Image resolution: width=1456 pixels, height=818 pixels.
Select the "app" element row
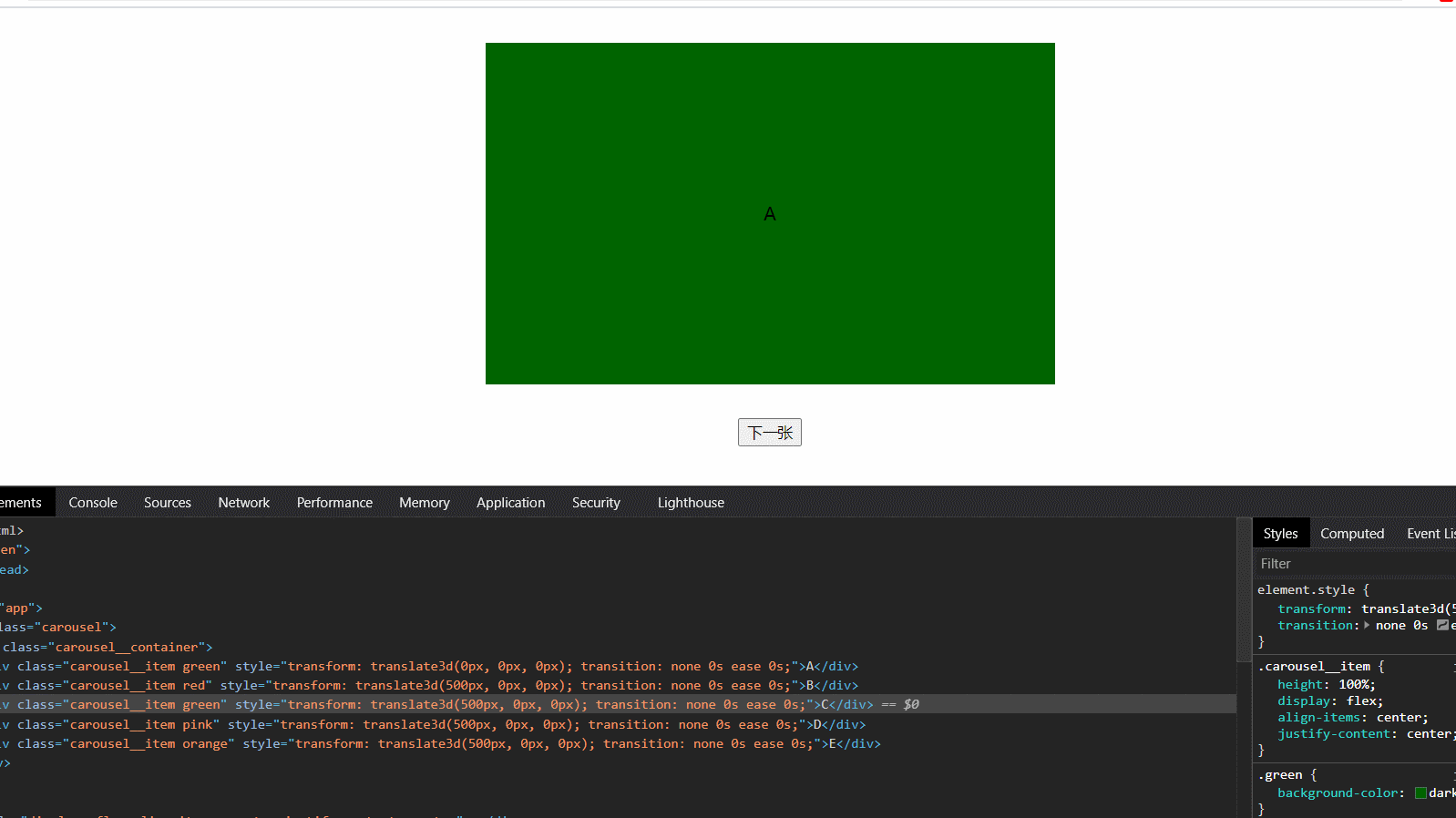[x=618, y=608]
